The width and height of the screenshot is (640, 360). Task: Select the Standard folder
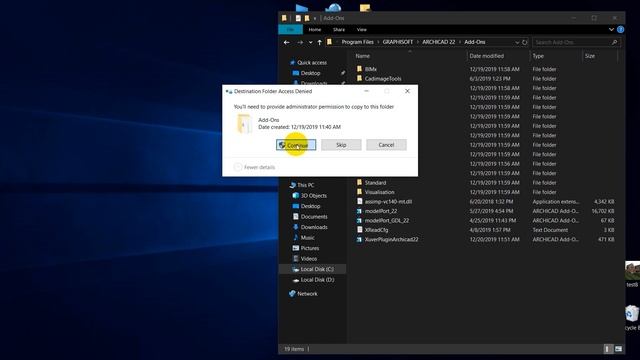click(375, 182)
